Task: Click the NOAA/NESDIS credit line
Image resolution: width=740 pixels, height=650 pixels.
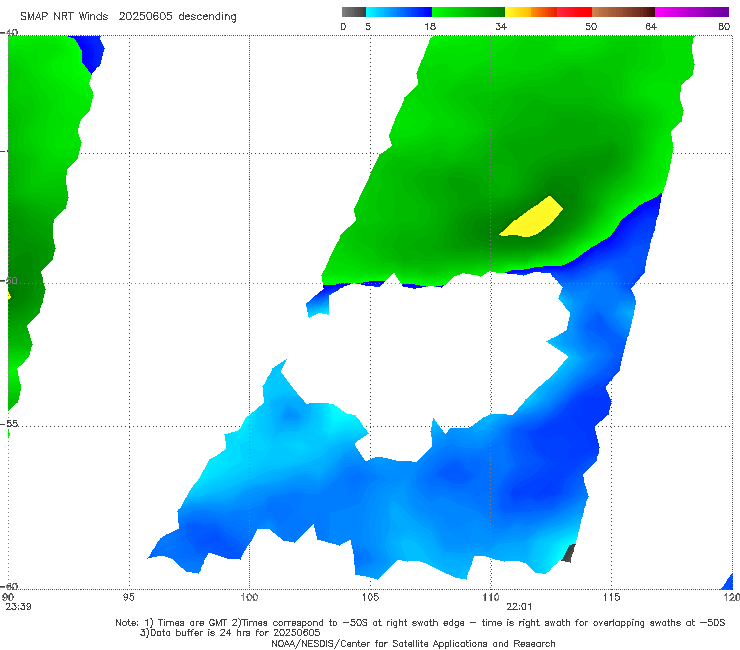Action: point(413,643)
